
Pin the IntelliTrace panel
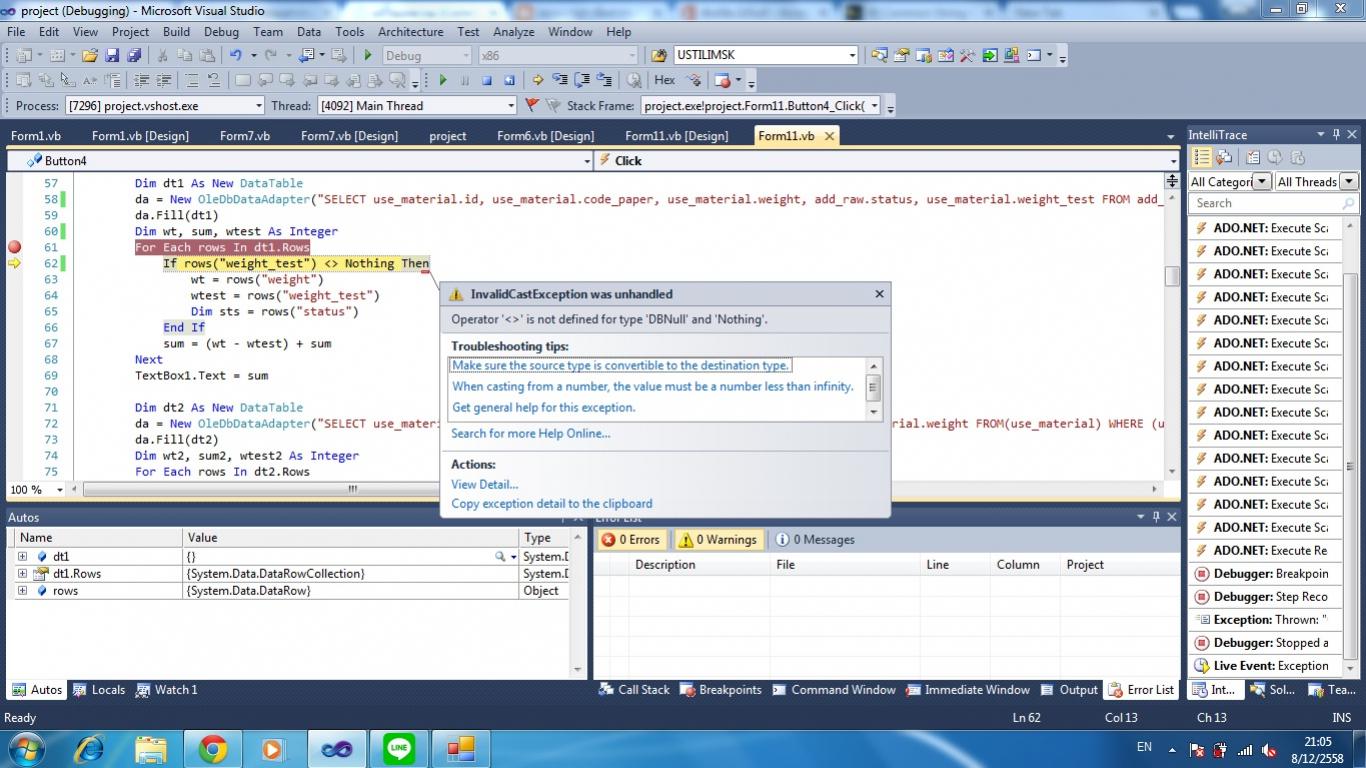1336,134
